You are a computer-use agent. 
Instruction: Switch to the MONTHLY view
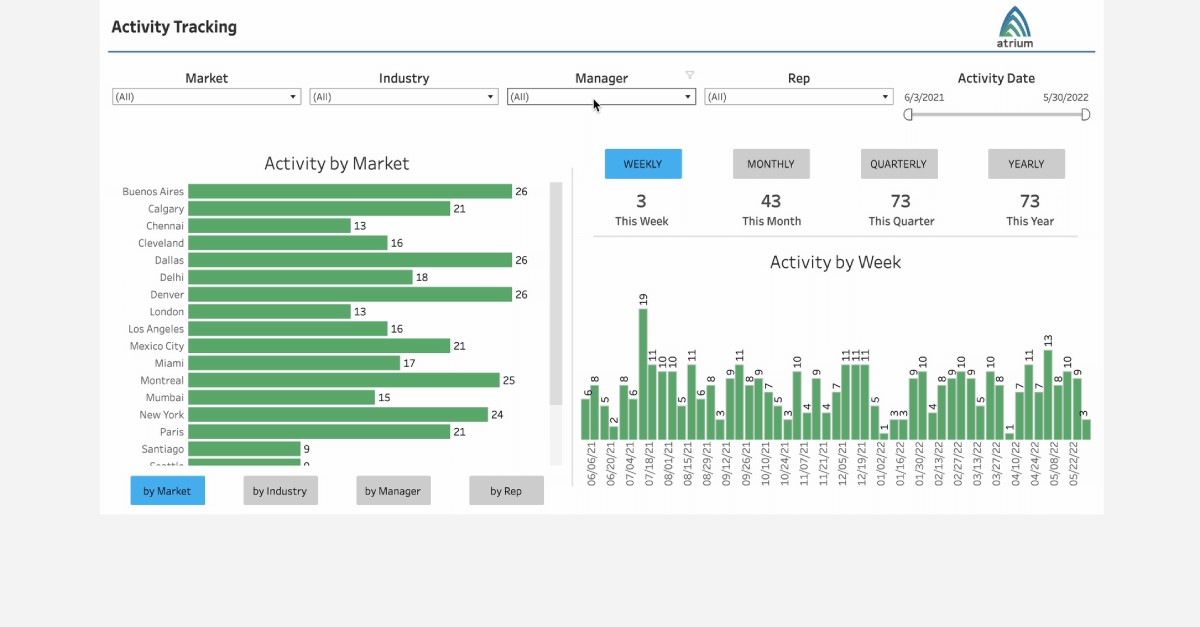click(771, 163)
